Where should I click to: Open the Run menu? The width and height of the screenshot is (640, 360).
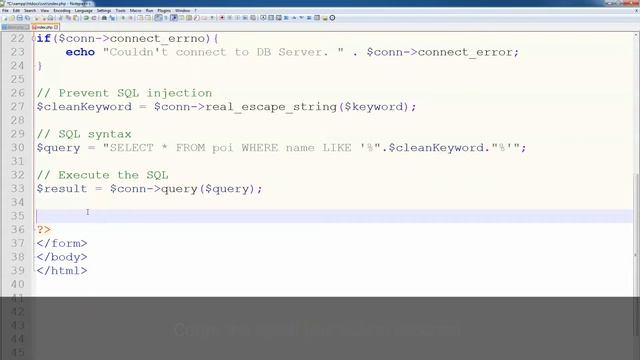tap(149, 11)
